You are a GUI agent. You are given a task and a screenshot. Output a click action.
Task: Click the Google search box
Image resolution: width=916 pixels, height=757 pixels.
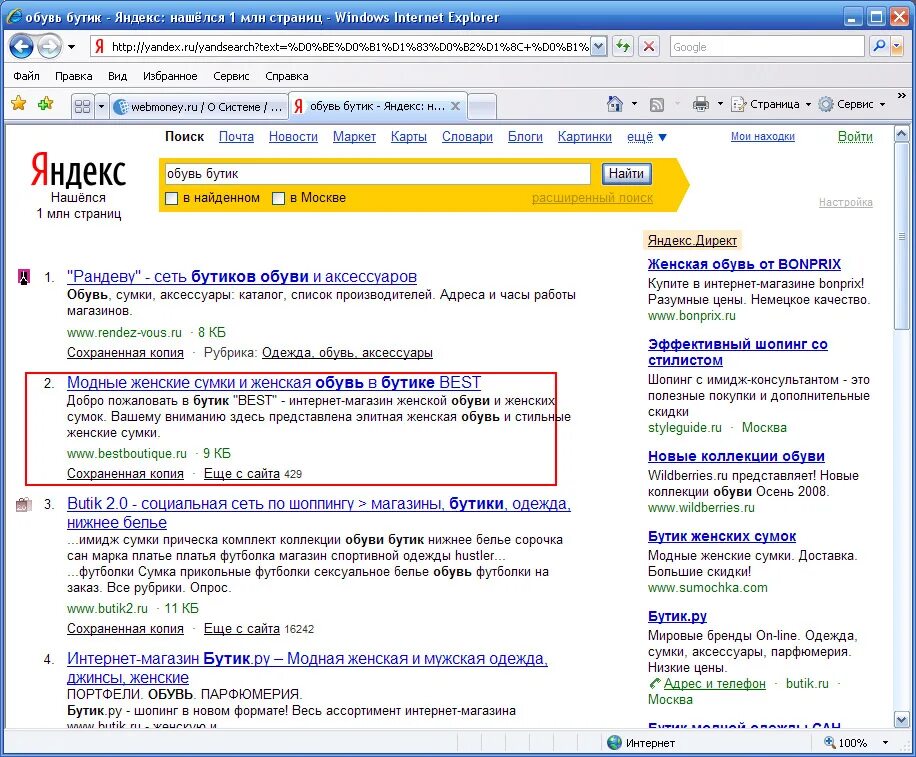[767, 47]
